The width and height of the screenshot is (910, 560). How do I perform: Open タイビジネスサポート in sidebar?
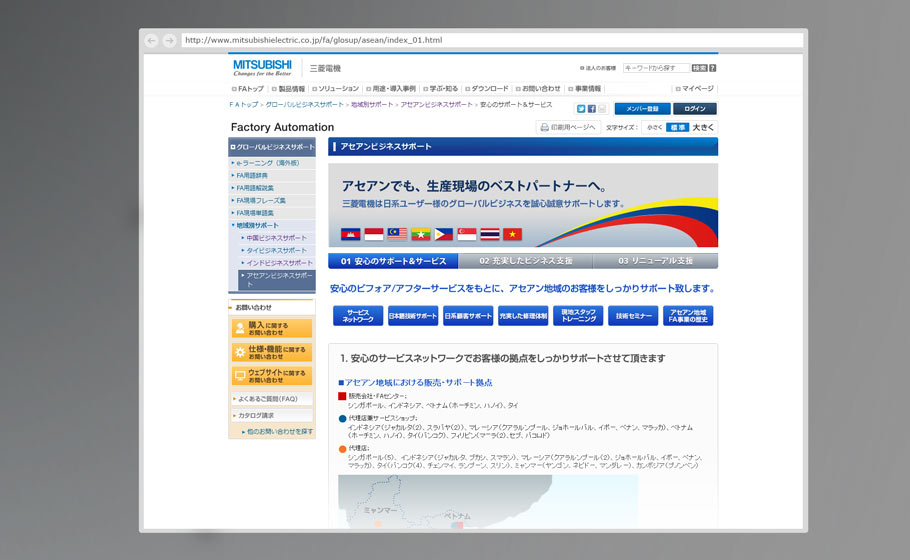click(x=276, y=250)
